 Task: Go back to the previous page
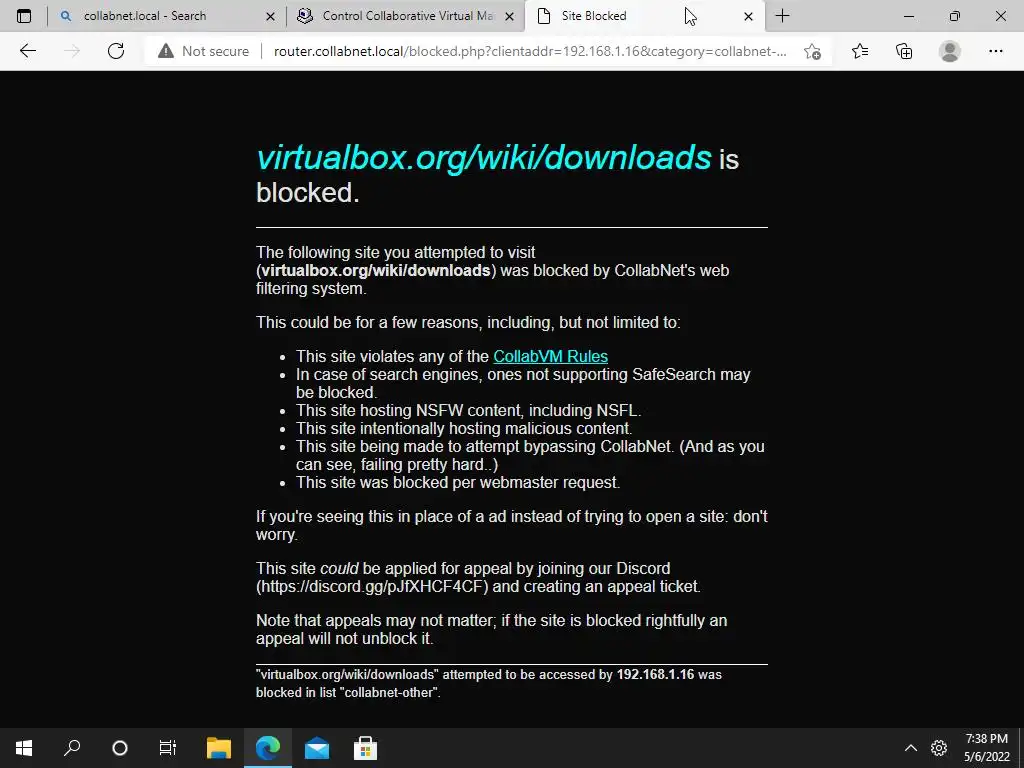[27, 51]
